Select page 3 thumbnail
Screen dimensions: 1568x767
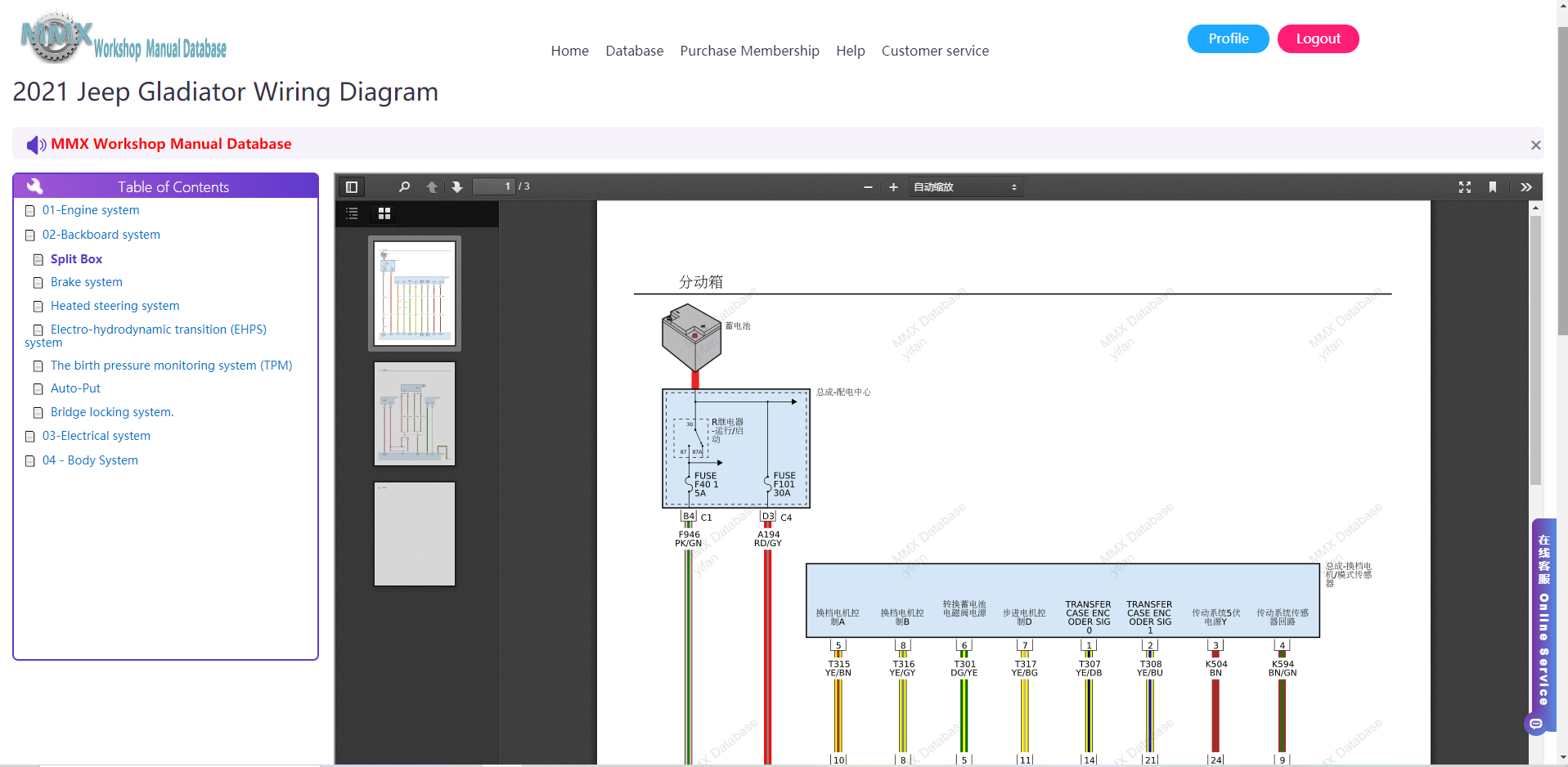click(415, 534)
